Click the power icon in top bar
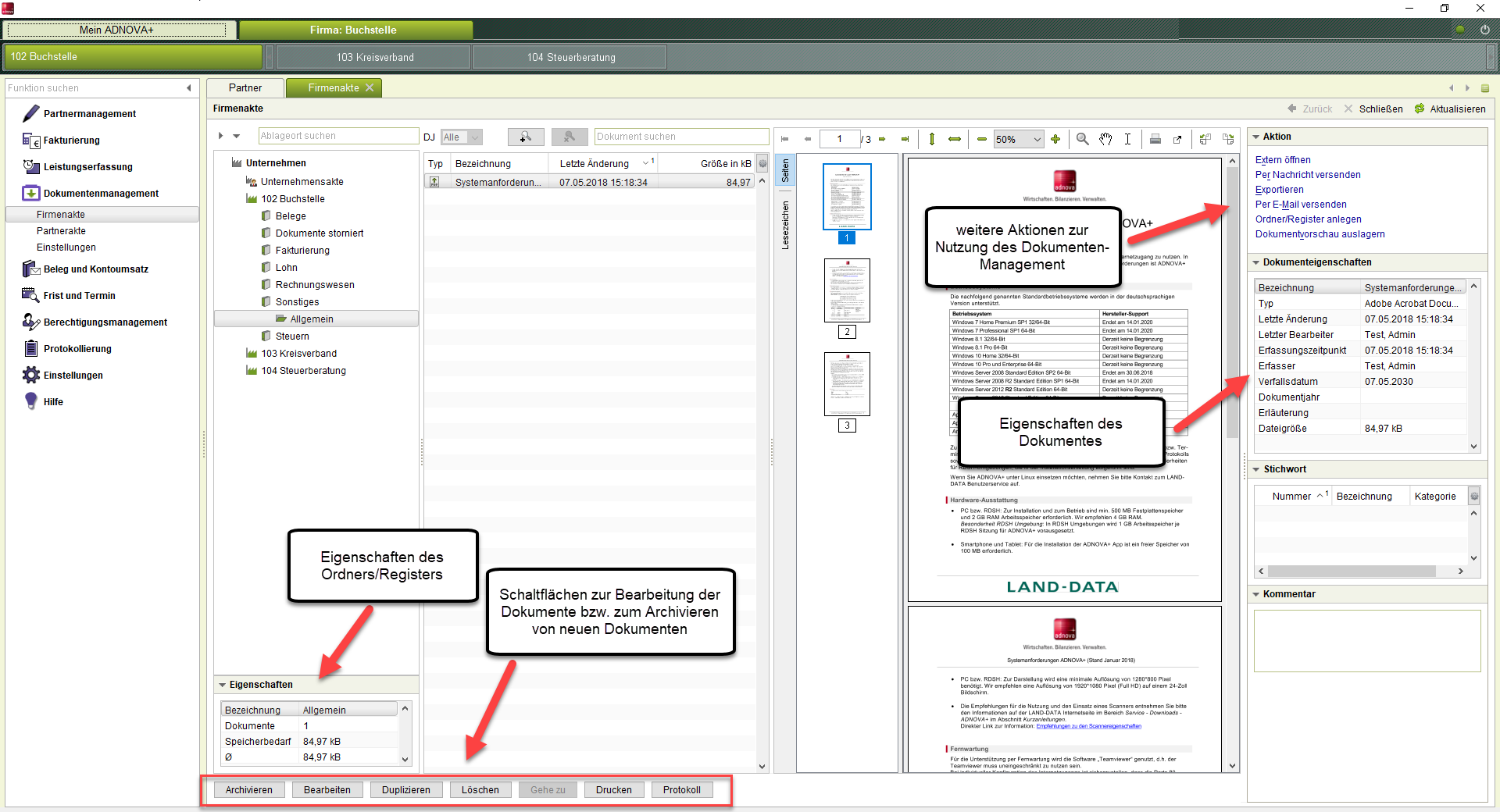 point(1484,30)
